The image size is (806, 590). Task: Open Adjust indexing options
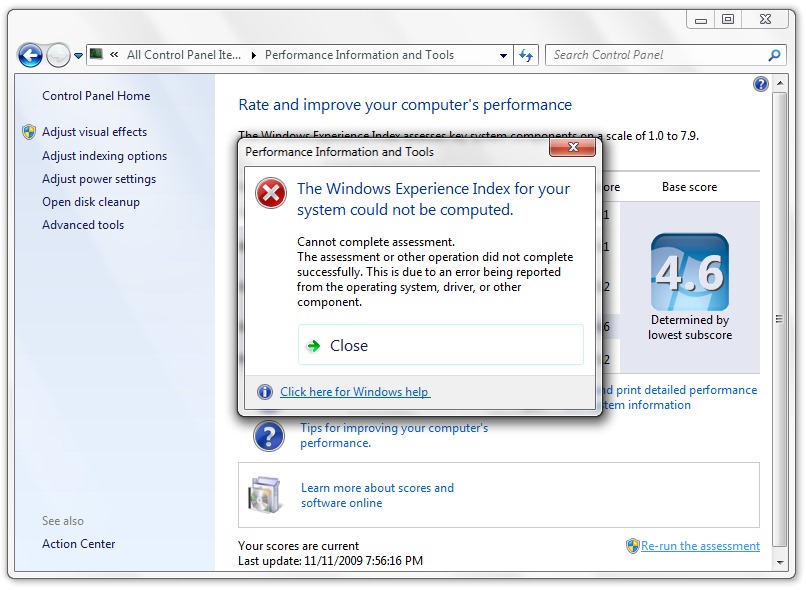point(104,156)
